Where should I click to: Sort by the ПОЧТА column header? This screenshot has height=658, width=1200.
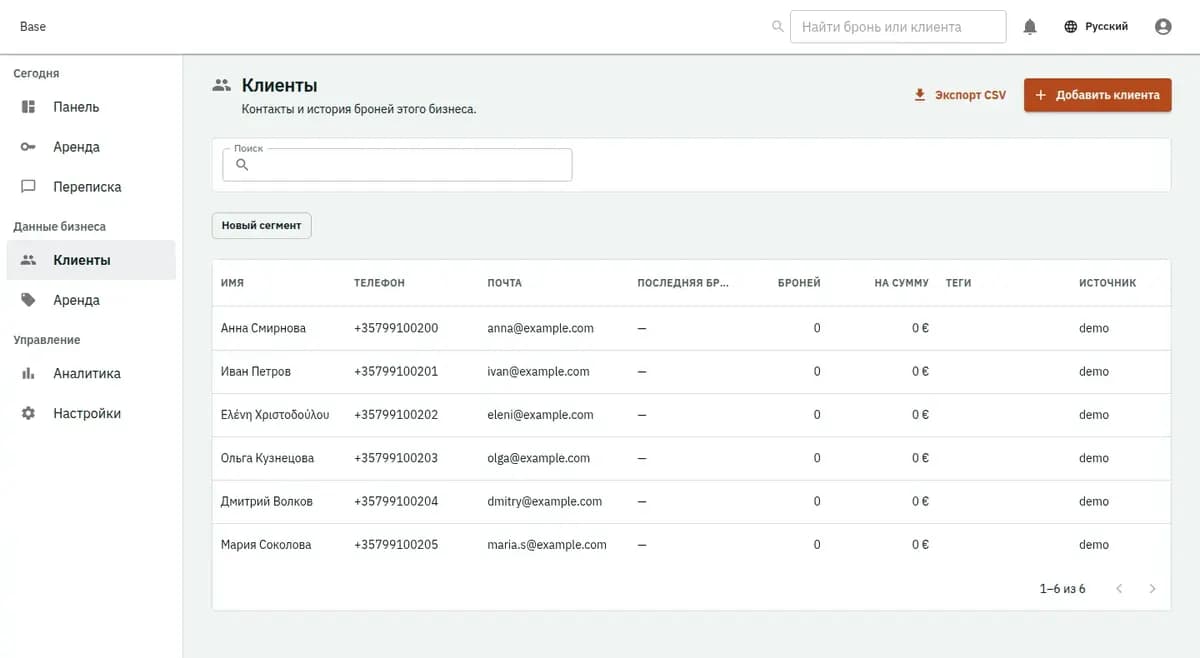pyautogui.click(x=505, y=283)
